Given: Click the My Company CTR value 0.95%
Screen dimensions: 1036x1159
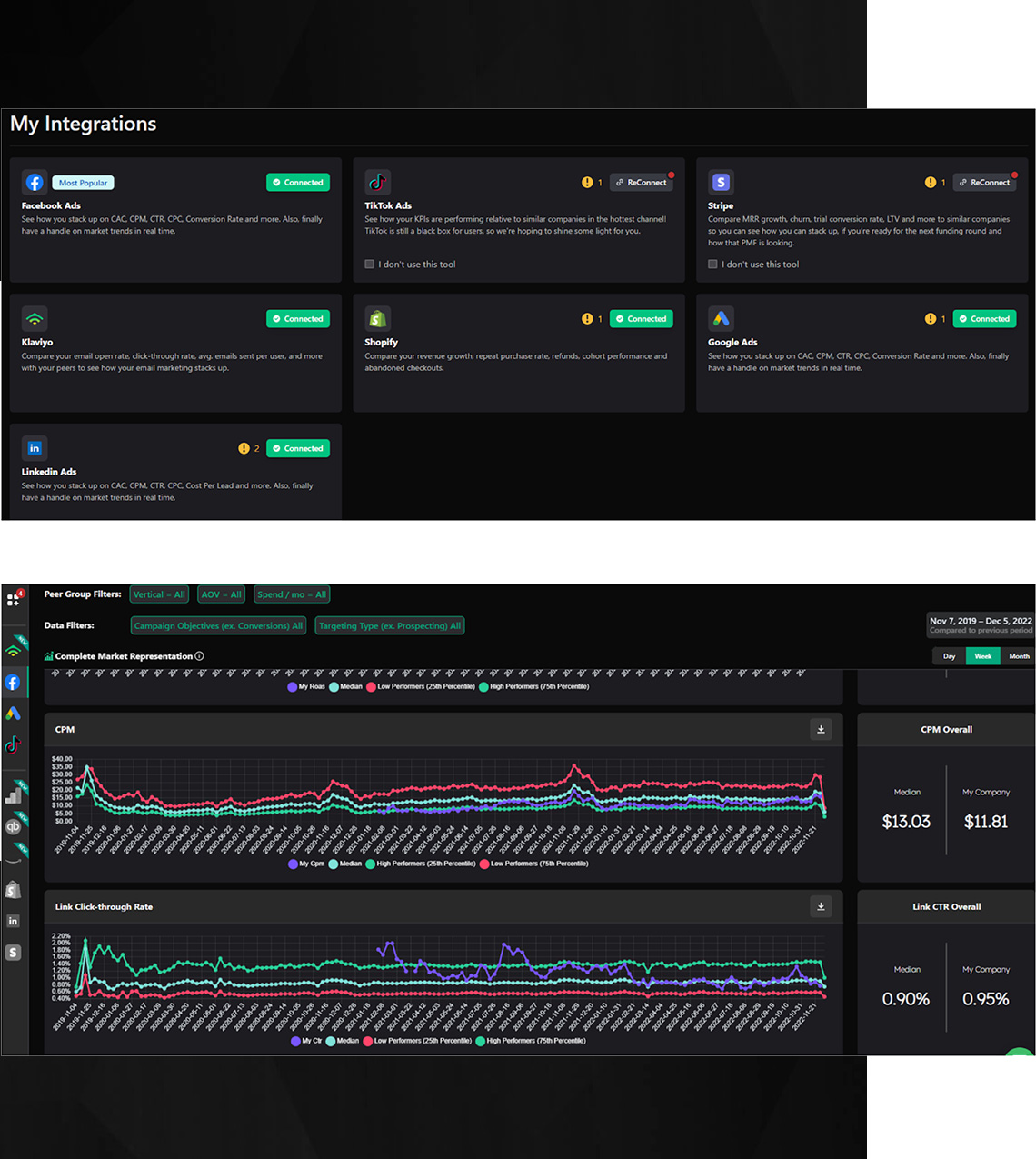Looking at the screenshot, I should pyautogui.click(x=986, y=999).
